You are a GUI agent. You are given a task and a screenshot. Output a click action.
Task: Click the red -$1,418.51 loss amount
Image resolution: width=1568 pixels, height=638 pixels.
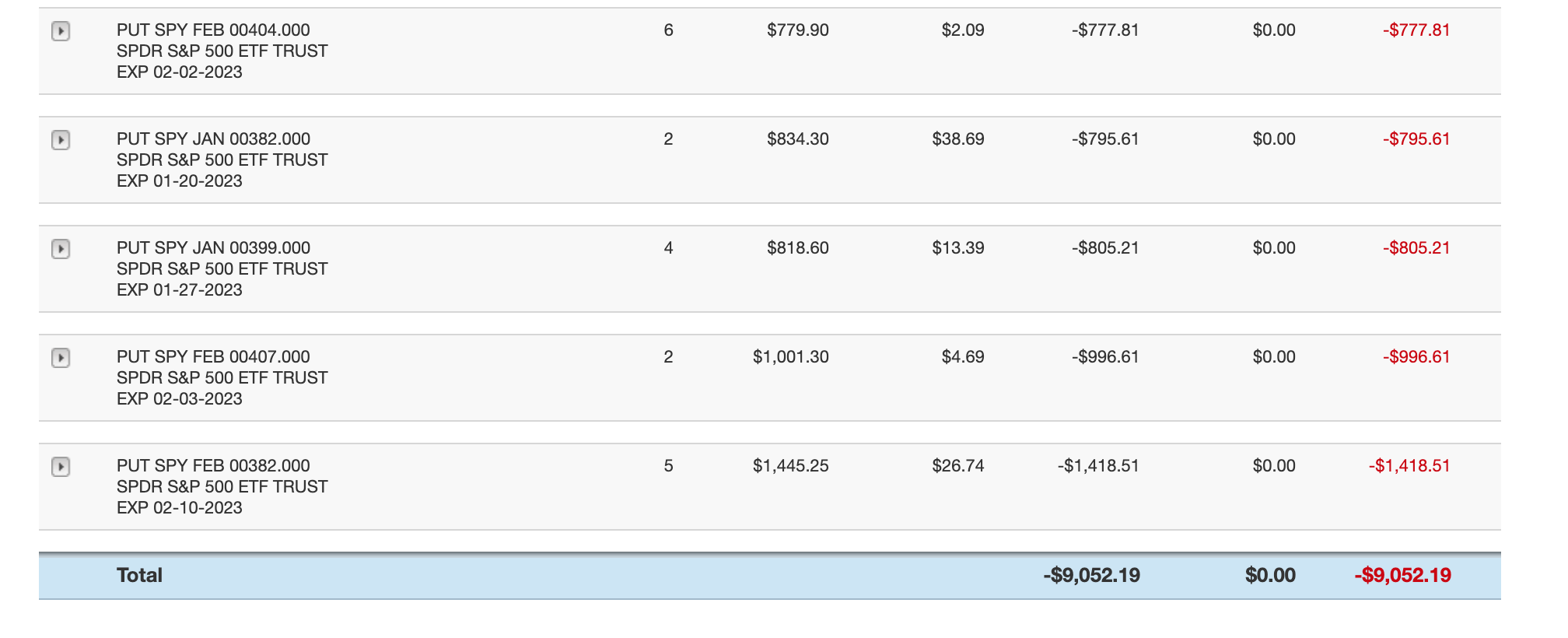pyautogui.click(x=1409, y=466)
